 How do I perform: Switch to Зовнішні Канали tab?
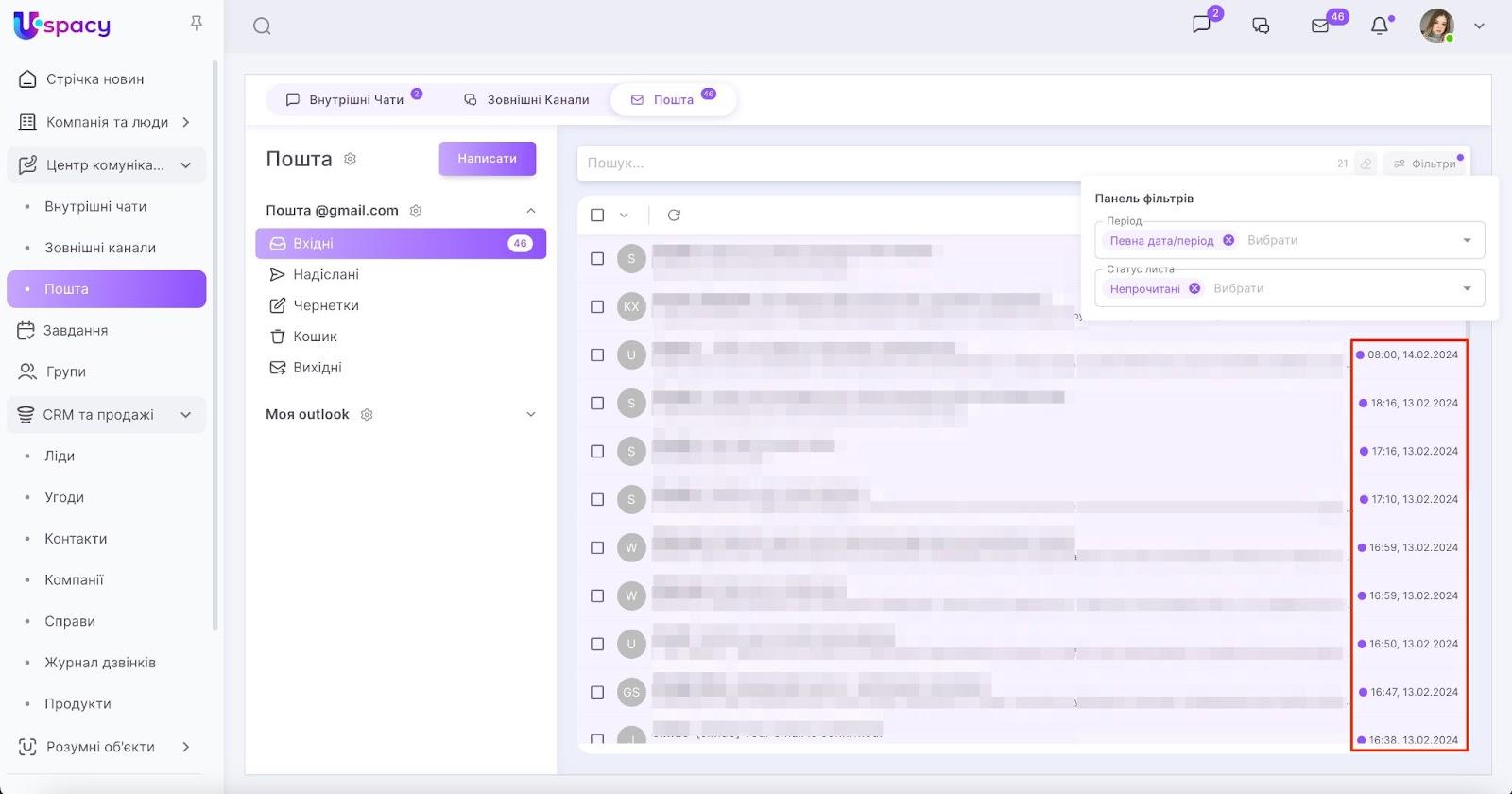click(526, 100)
